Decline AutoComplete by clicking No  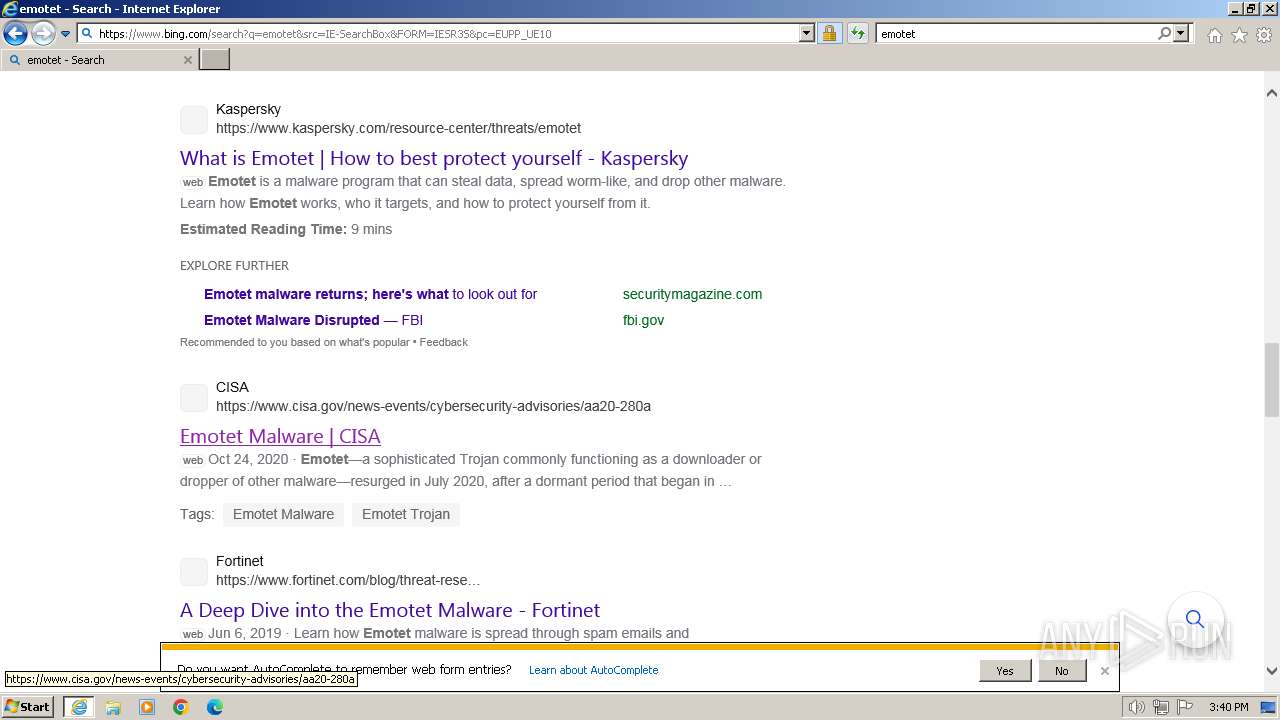tap(1061, 671)
